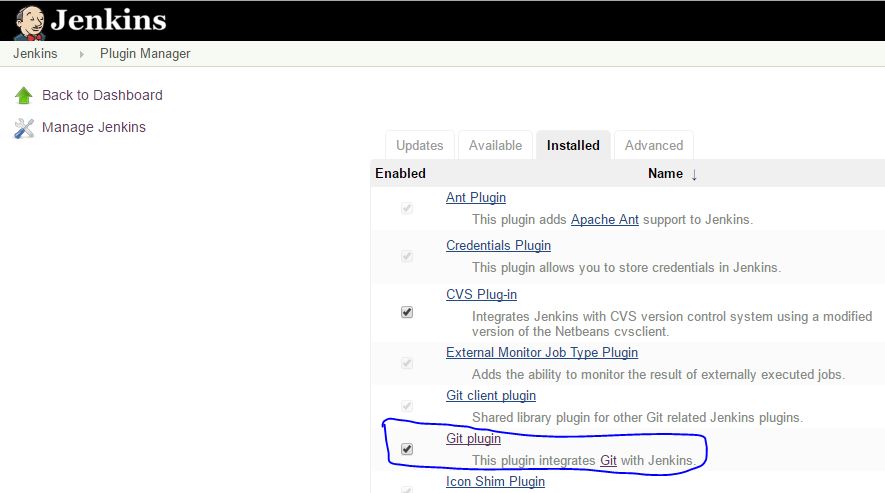This screenshot has height=493, width=885.
Task: Toggle the Git client plugin checkbox
Action: click(x=407, y=406)
